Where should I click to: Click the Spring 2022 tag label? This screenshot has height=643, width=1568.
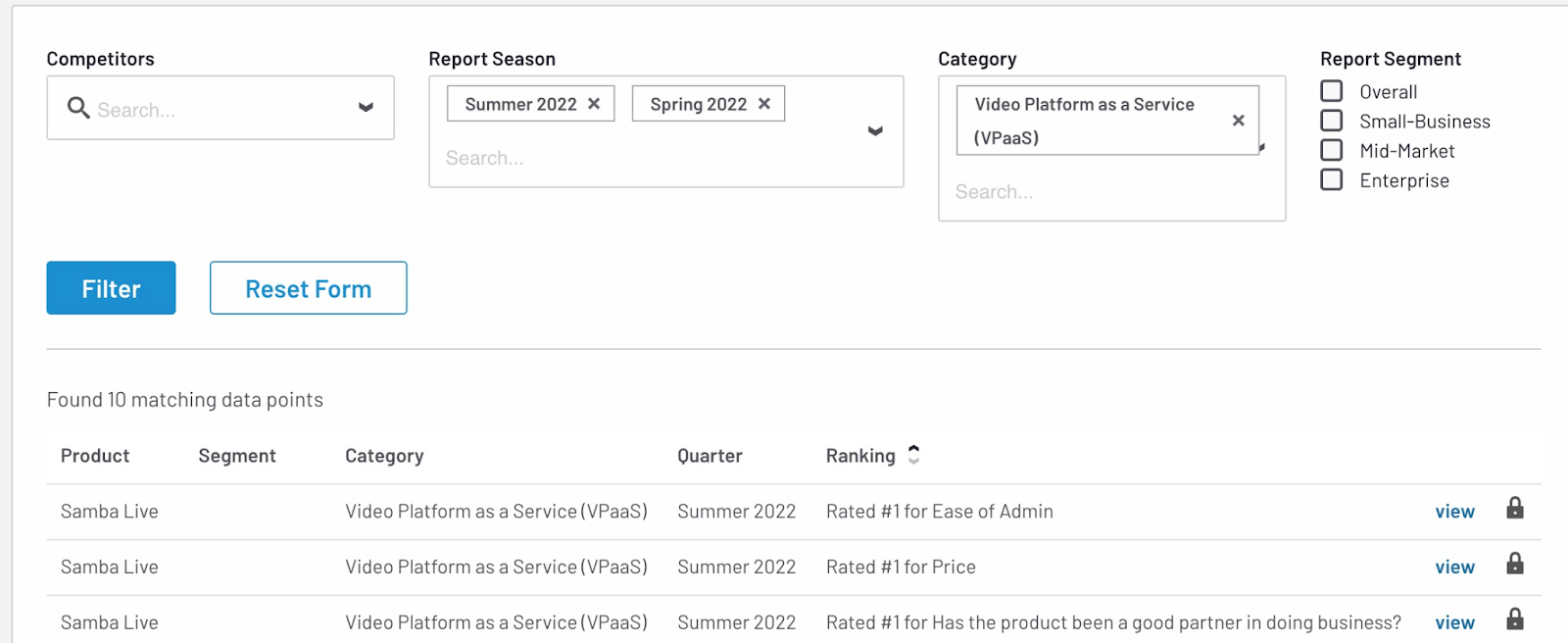pos(699,104)
